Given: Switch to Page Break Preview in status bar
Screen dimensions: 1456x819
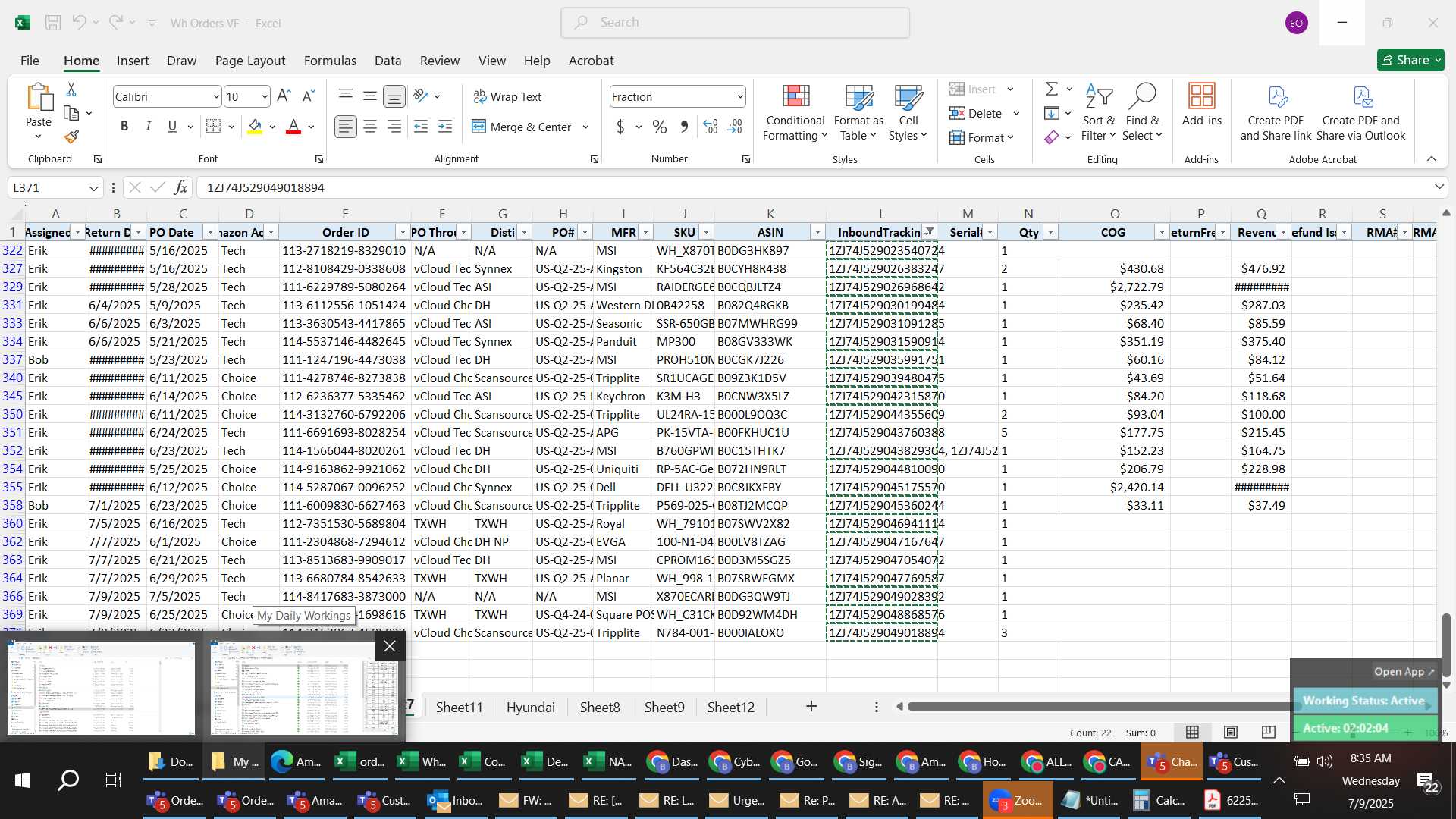Looking at the screenshot, I should (1269, 732).
